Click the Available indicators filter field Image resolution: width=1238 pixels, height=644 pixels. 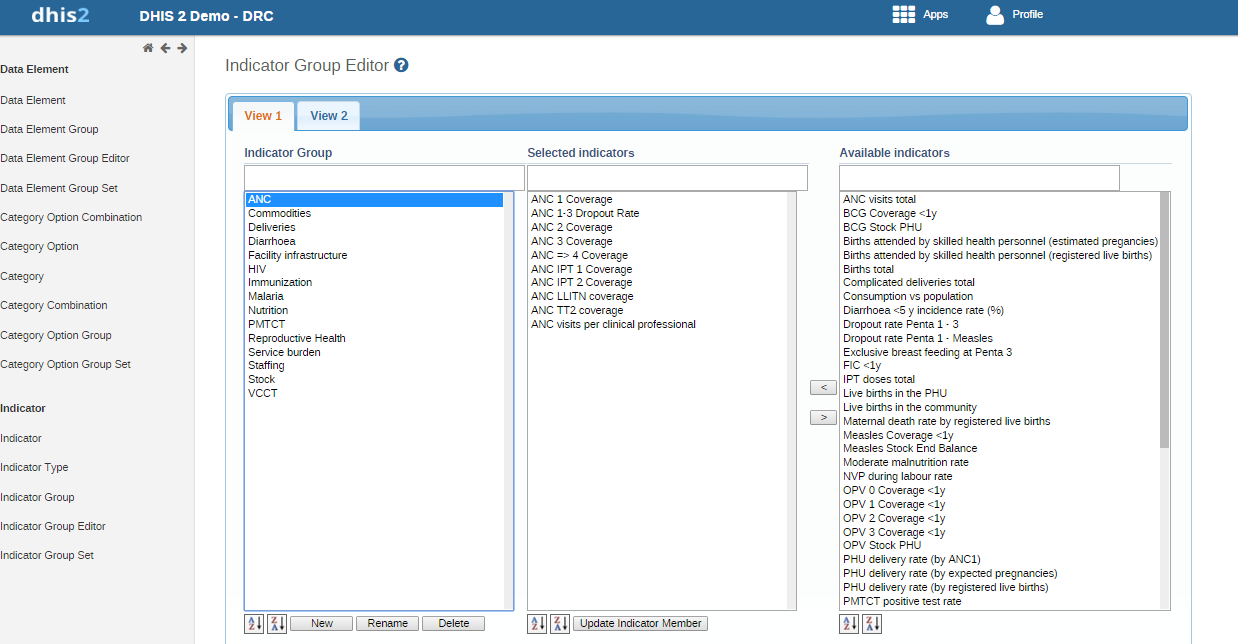979,178
